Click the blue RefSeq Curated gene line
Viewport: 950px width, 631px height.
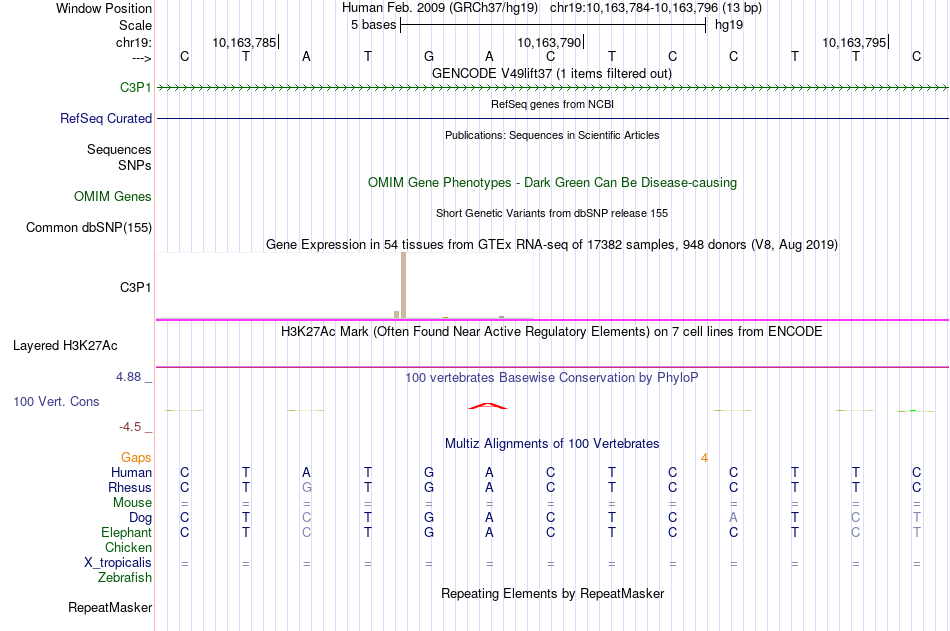[x=552, y=118]
